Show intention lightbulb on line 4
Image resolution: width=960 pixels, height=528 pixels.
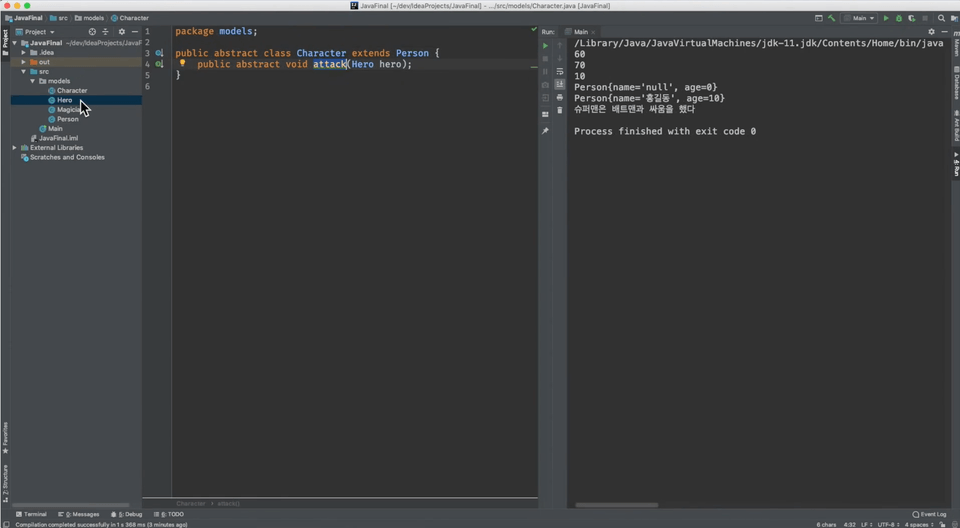182,63
